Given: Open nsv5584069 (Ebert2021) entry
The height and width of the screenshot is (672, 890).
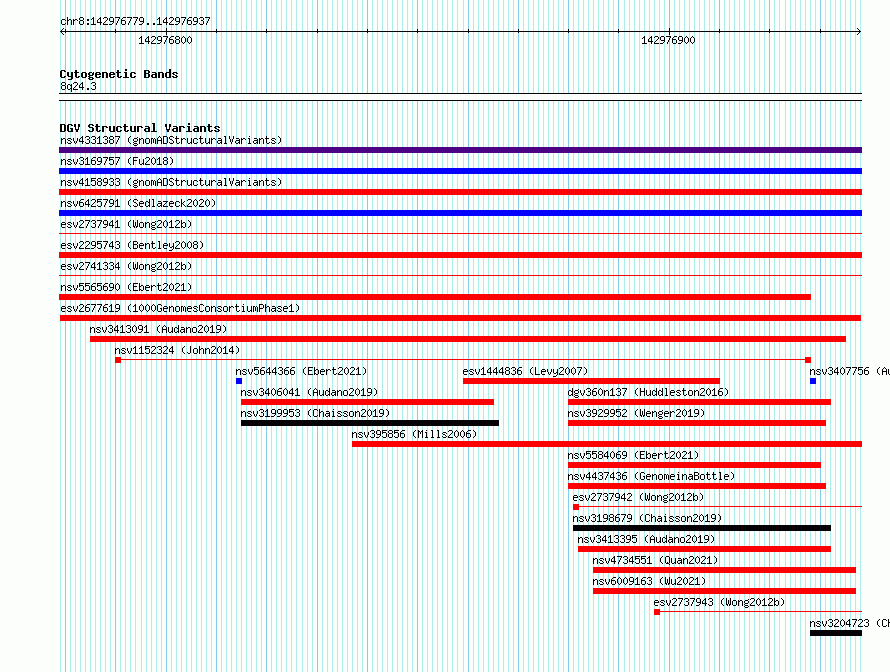Looking at the screenshot, I should point(633,455).
